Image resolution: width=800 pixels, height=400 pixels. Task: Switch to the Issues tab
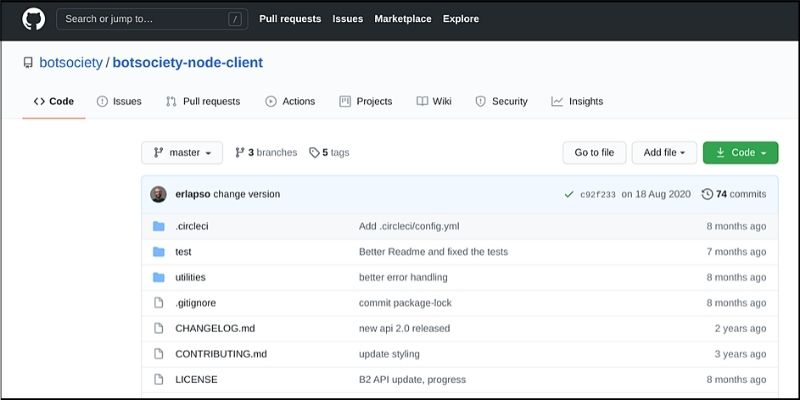[119, 101]
